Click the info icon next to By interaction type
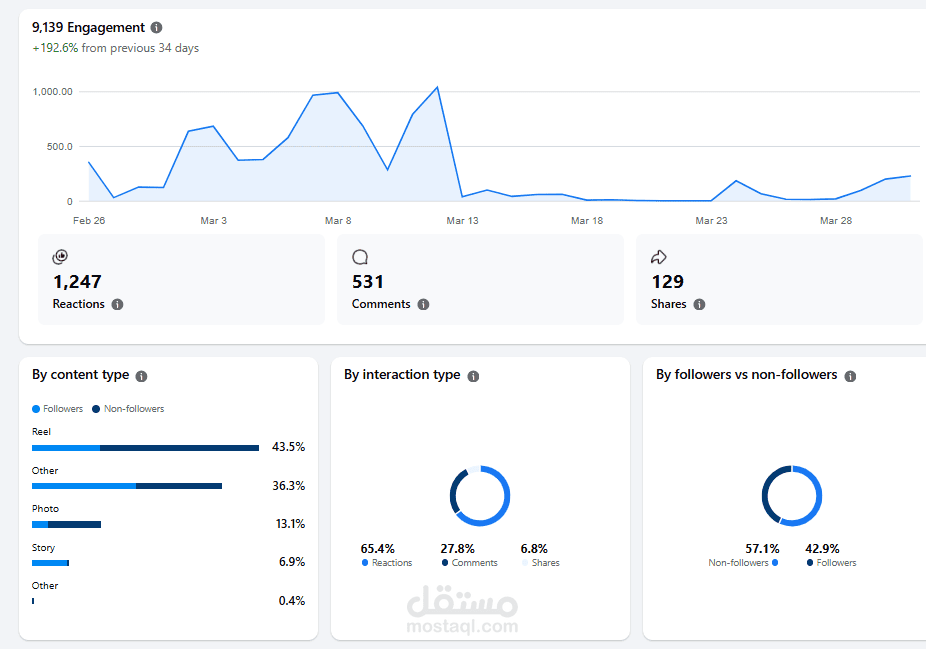Screen dimensions: 926x649 coord(473,376)
